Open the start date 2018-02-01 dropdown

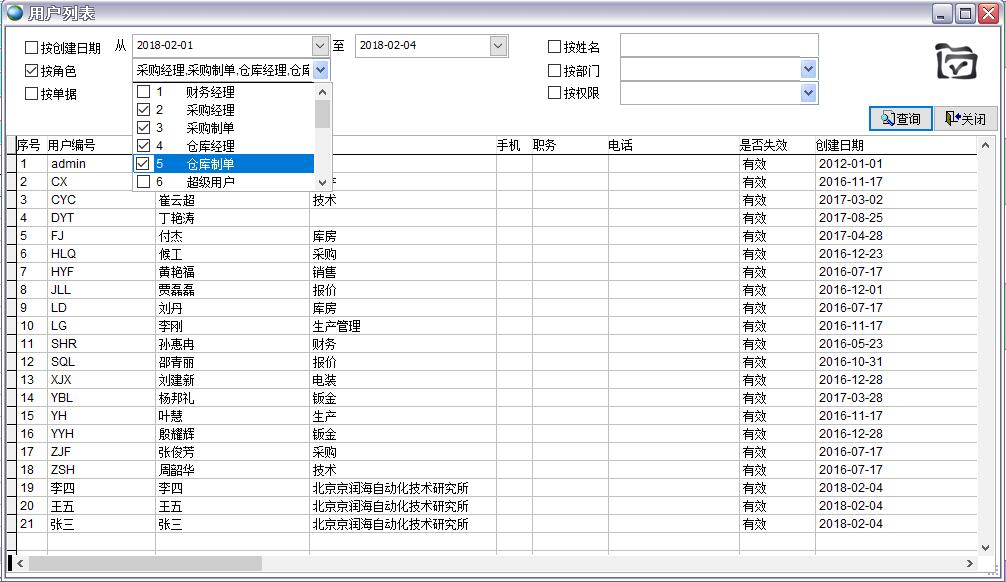(x=320, y=46)
